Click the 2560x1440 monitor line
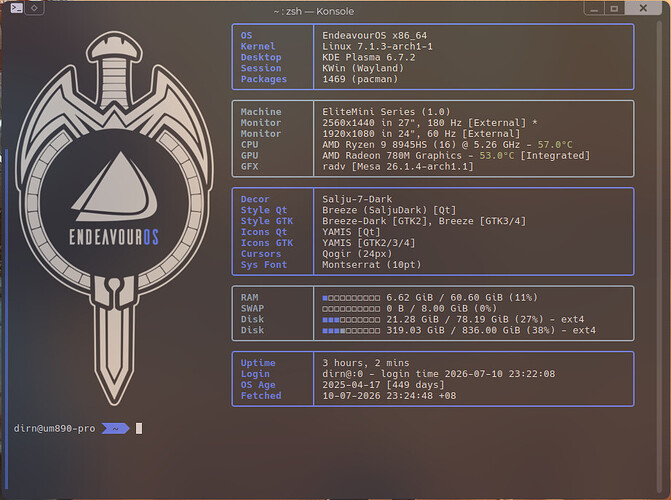 coord(430,123)
